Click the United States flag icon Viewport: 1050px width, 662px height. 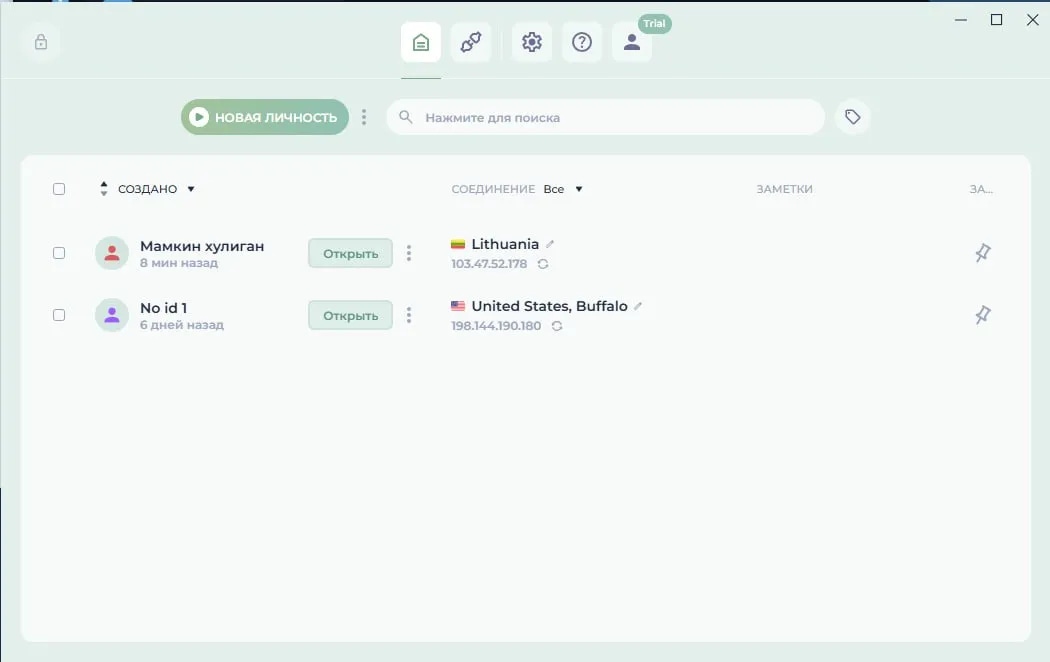coord(458,306)
